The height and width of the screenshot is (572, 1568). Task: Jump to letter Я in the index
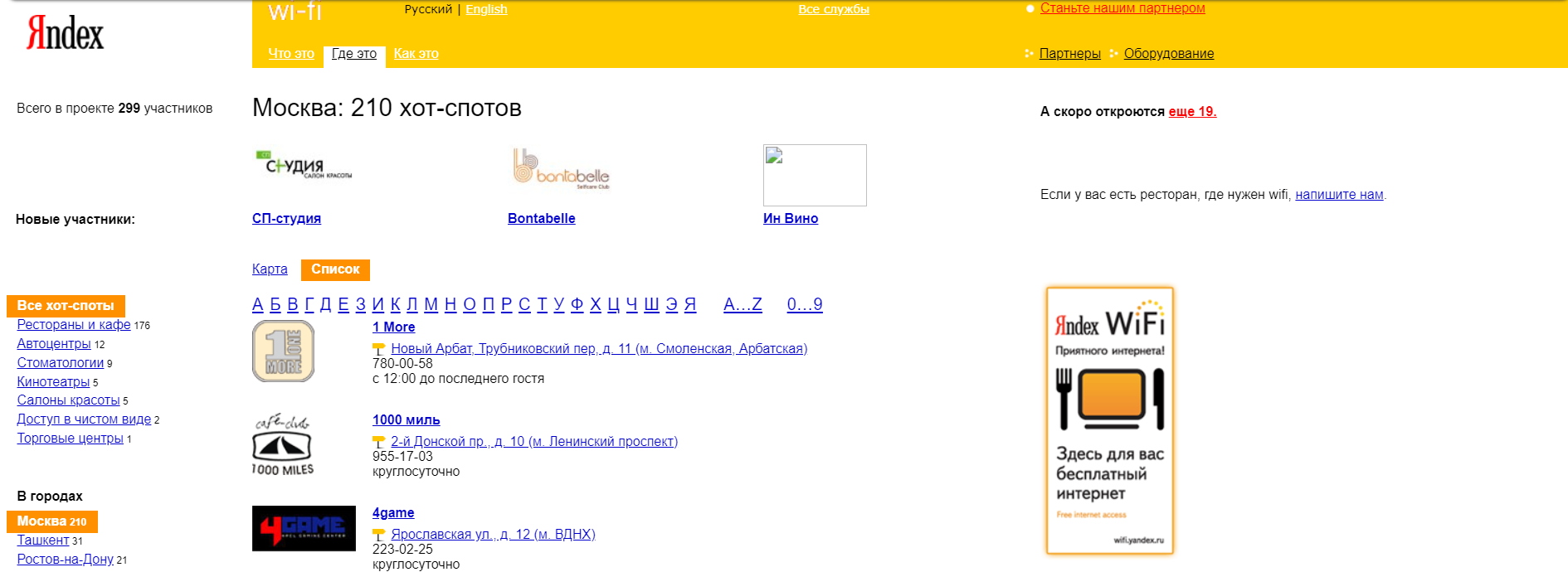(x=690, y=304)
